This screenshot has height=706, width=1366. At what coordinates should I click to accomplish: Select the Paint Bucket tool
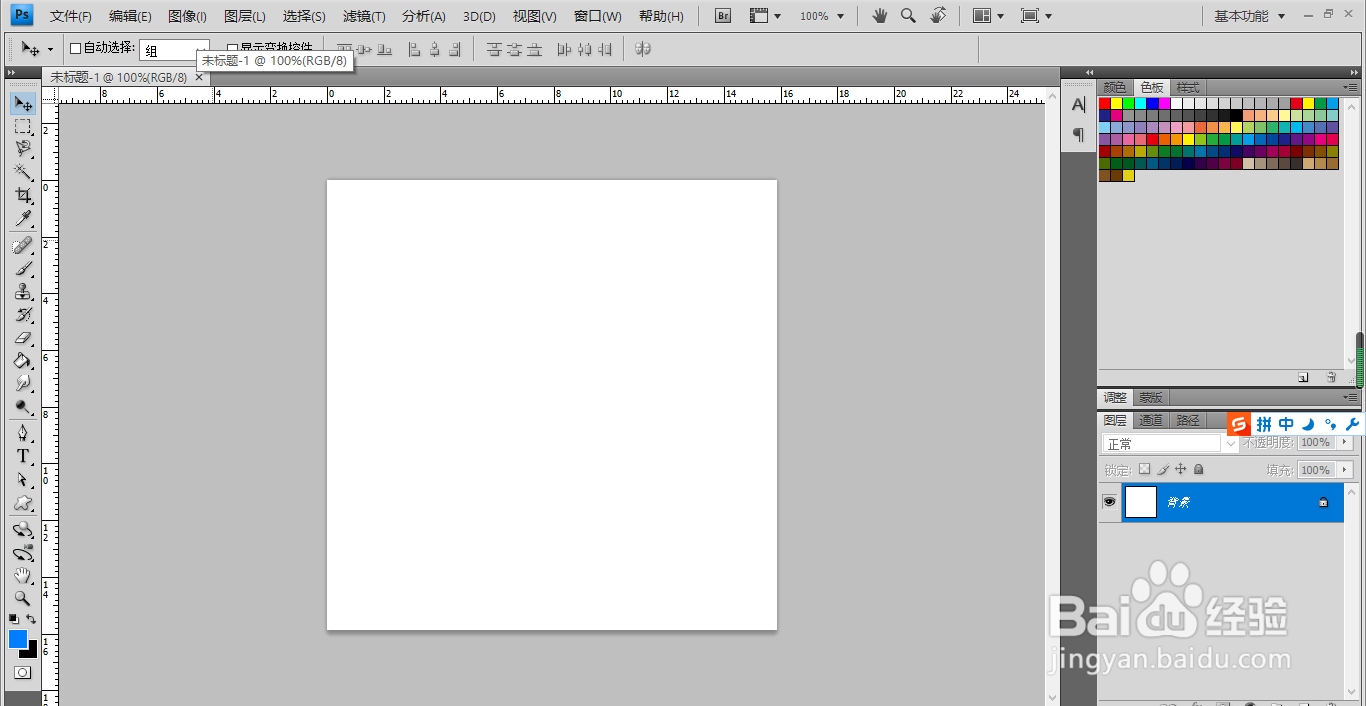(x=23, y=361)
